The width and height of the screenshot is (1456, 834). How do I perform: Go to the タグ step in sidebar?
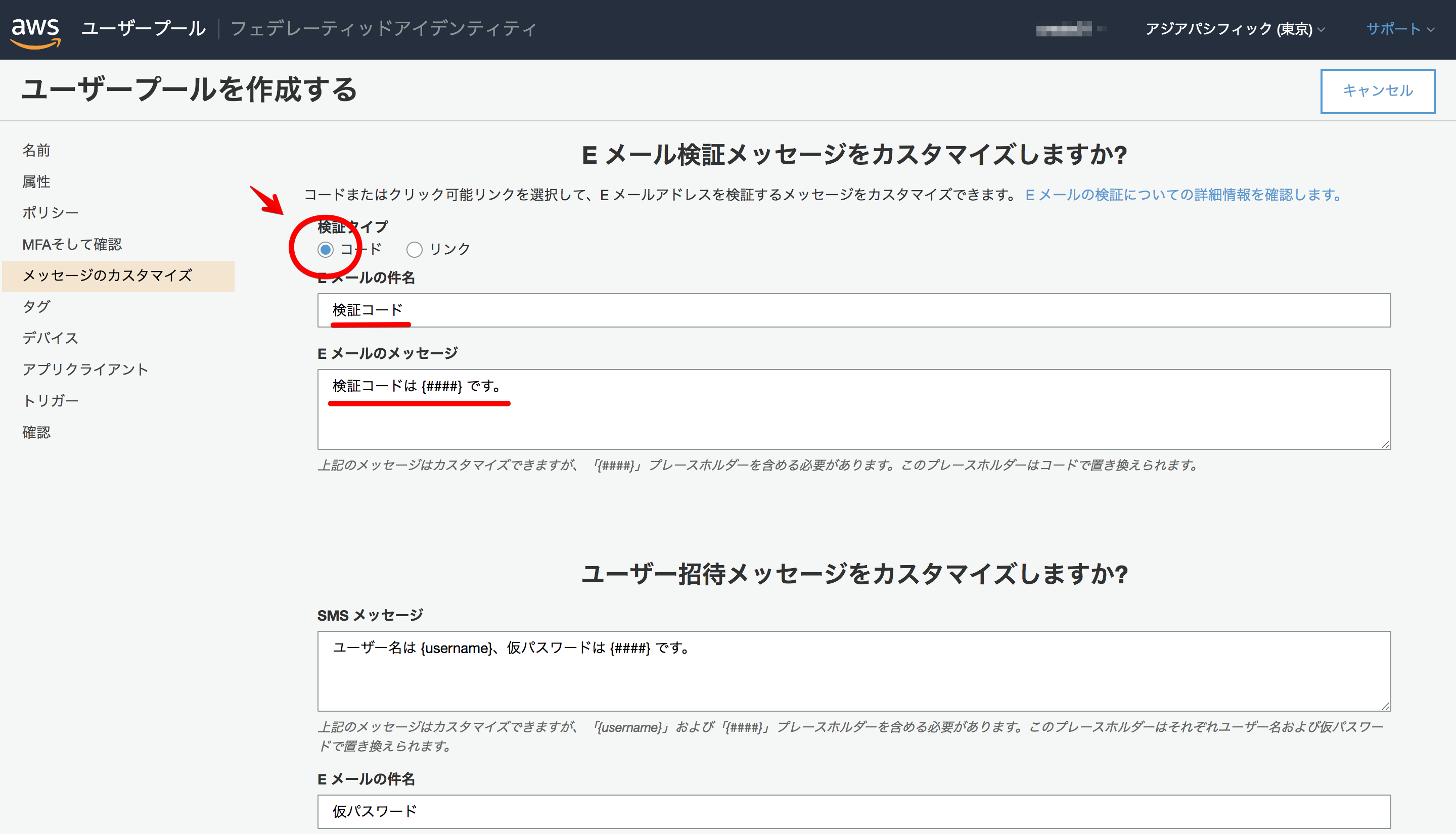click(x=36, y=306)
